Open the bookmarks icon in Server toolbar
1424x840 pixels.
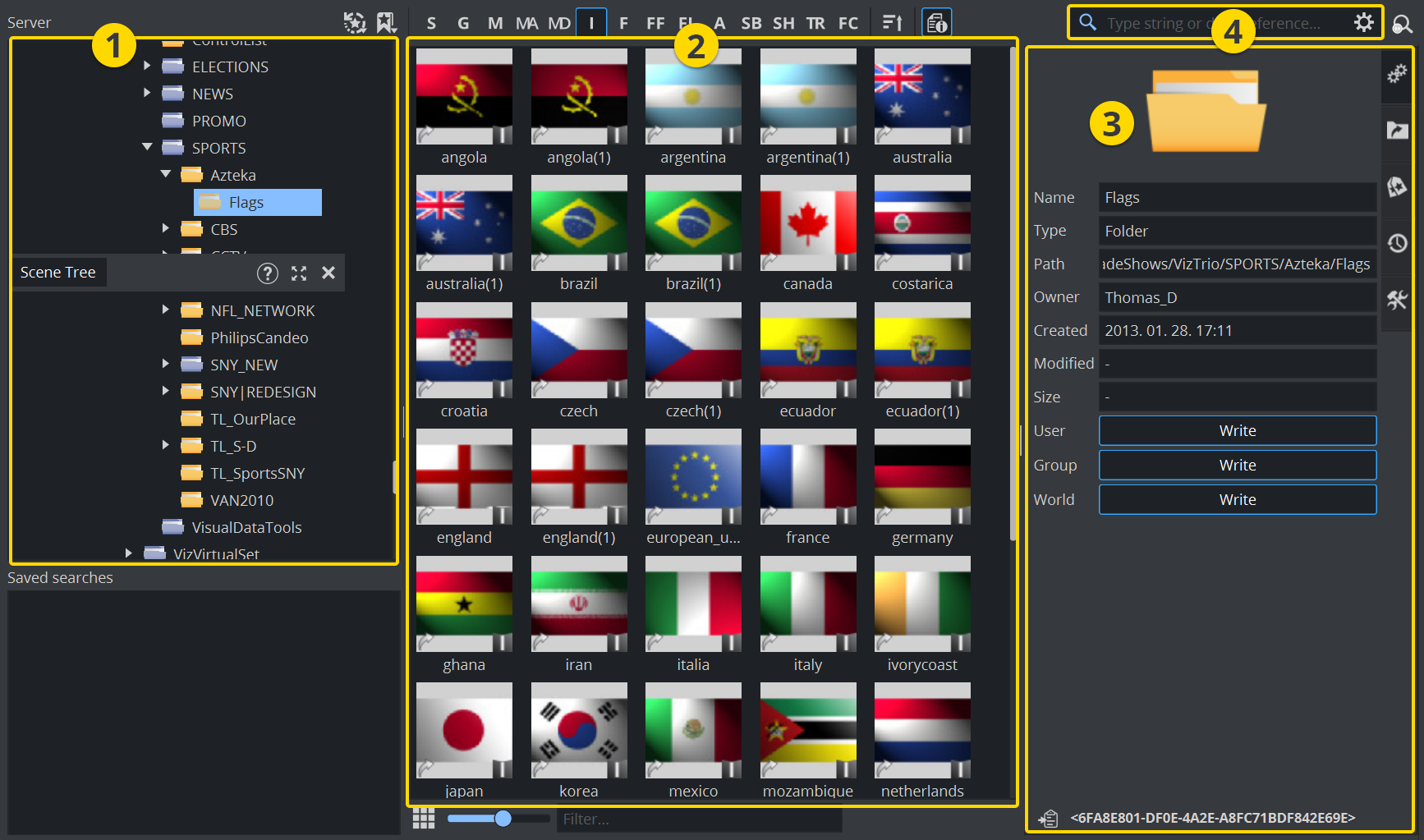(386, 22)
